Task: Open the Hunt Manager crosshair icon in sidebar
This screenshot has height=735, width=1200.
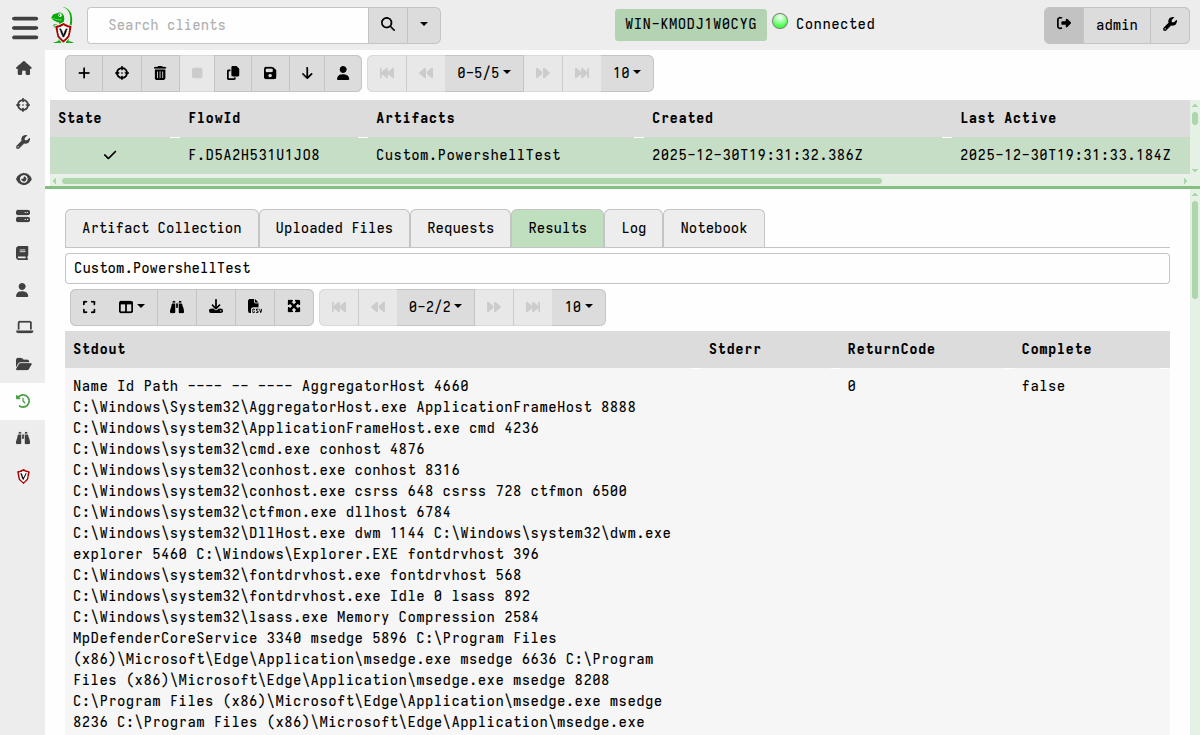Action: click(x=23, y=104)
